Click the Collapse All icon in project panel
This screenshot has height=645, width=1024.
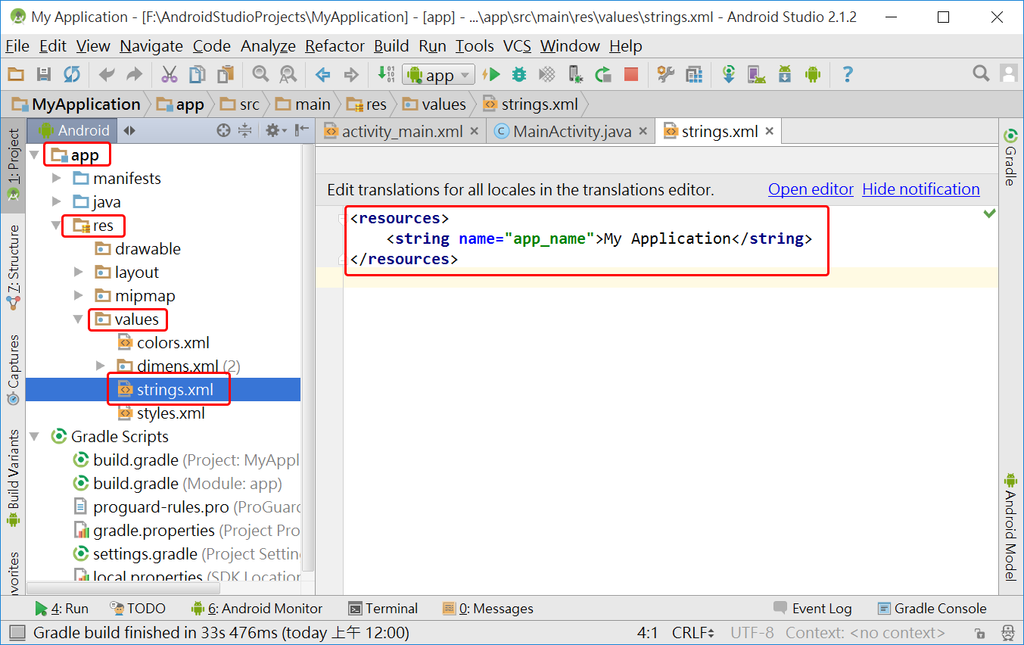click(x=245, y=131)
